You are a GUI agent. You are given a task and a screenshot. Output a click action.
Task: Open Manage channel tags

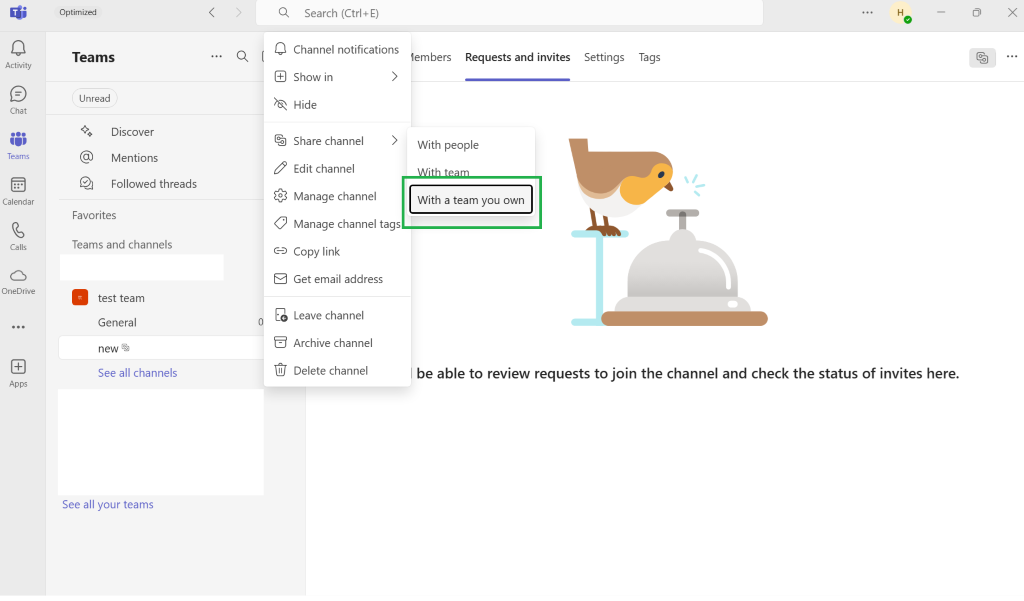(x=337, y=224)
